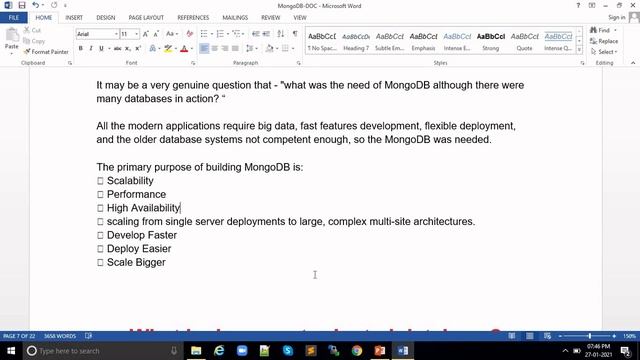Open the Paragraph dialog launcher
This screenshot has height=360, width=640.
[x=299, y=63]
